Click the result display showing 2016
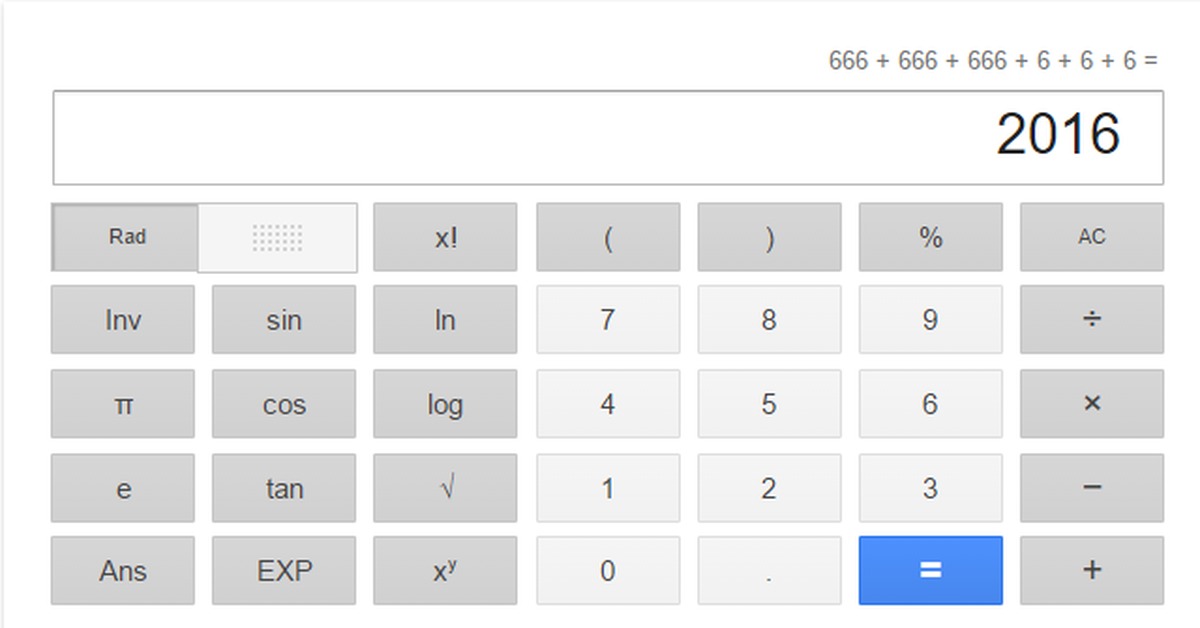This screenshot has height=628, width=1200. [607, 137]
